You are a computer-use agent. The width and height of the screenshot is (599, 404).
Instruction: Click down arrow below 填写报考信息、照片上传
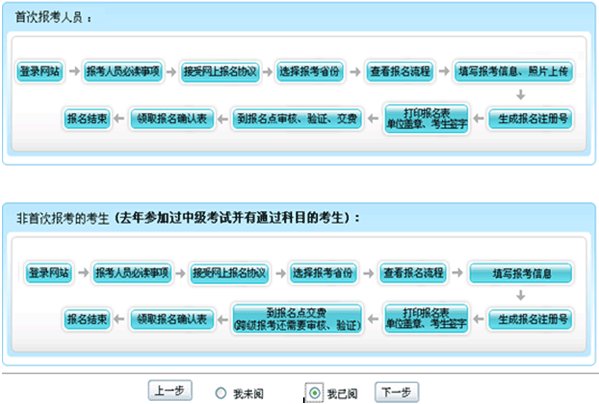(520, 94)
